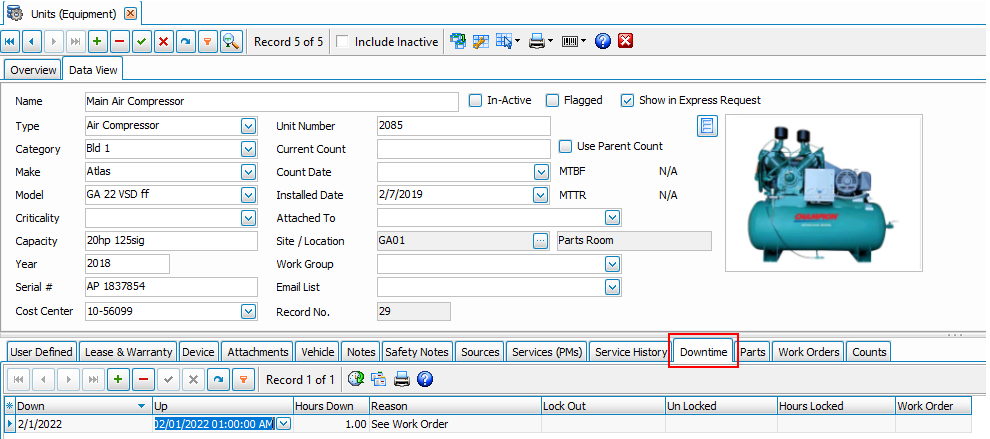Open the Parts tab

(x=753, y=352)
